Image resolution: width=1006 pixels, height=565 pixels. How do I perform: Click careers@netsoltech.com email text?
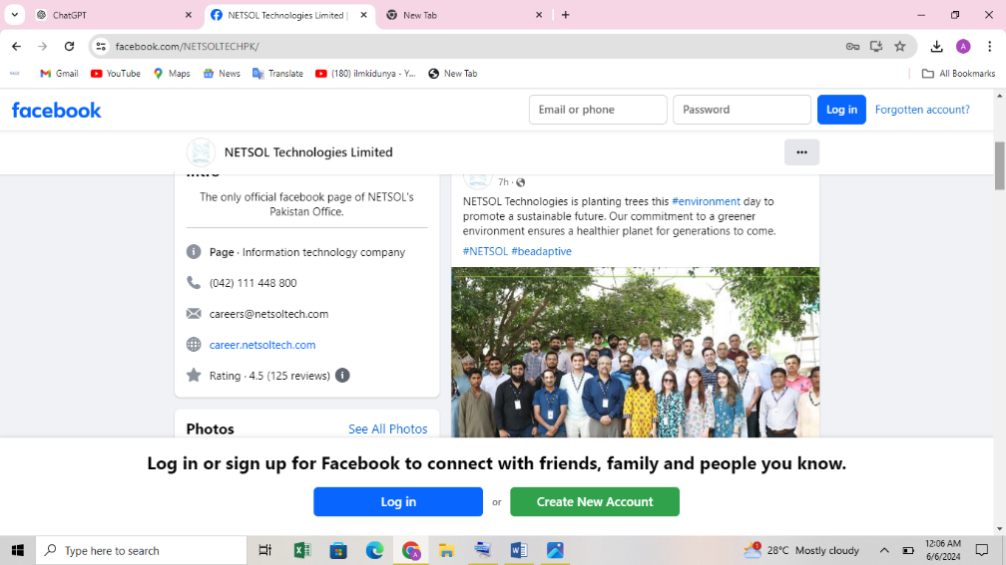(x=269, y=314)
